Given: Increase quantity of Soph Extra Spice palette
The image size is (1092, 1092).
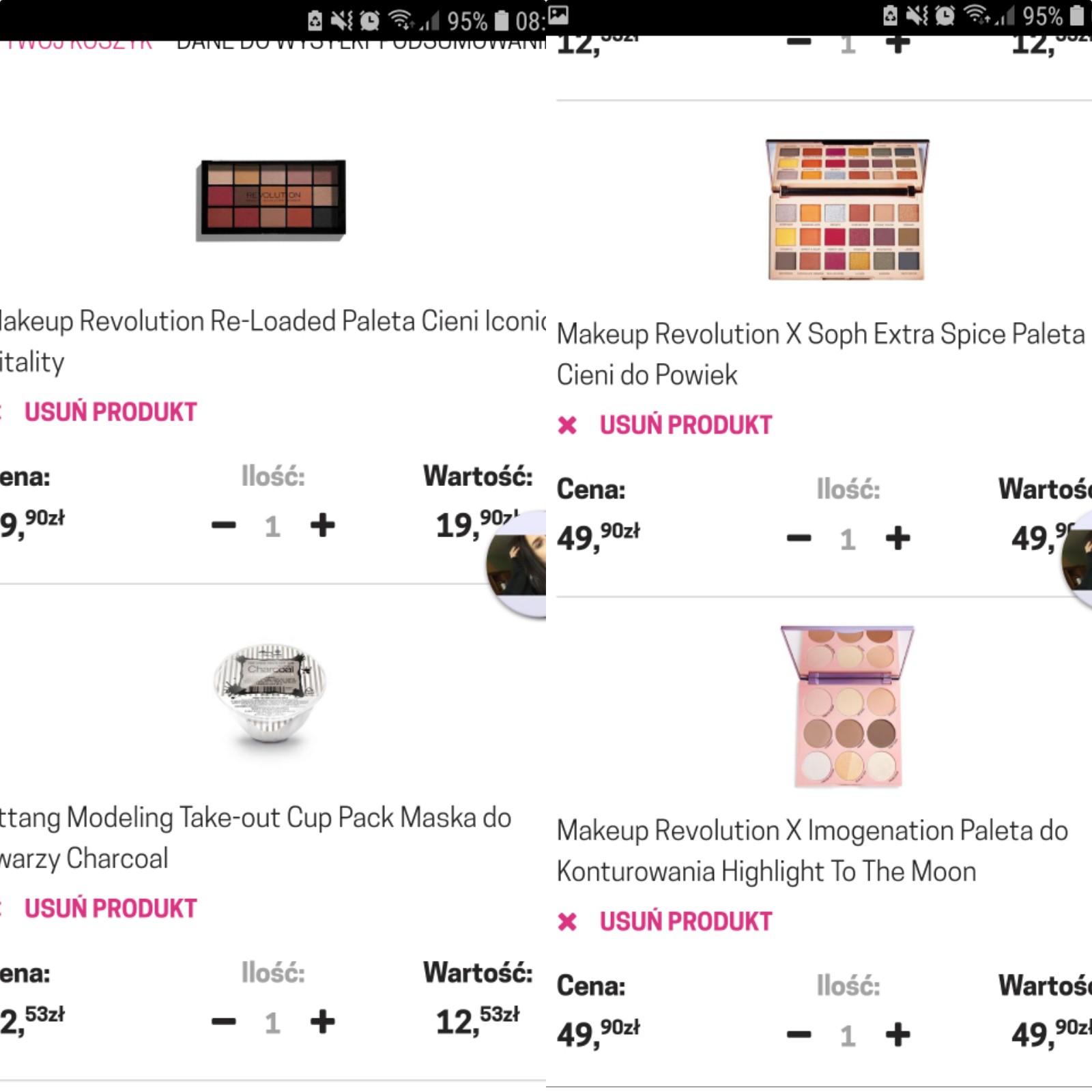Looking at the screenshot, I should pos(897,538).
